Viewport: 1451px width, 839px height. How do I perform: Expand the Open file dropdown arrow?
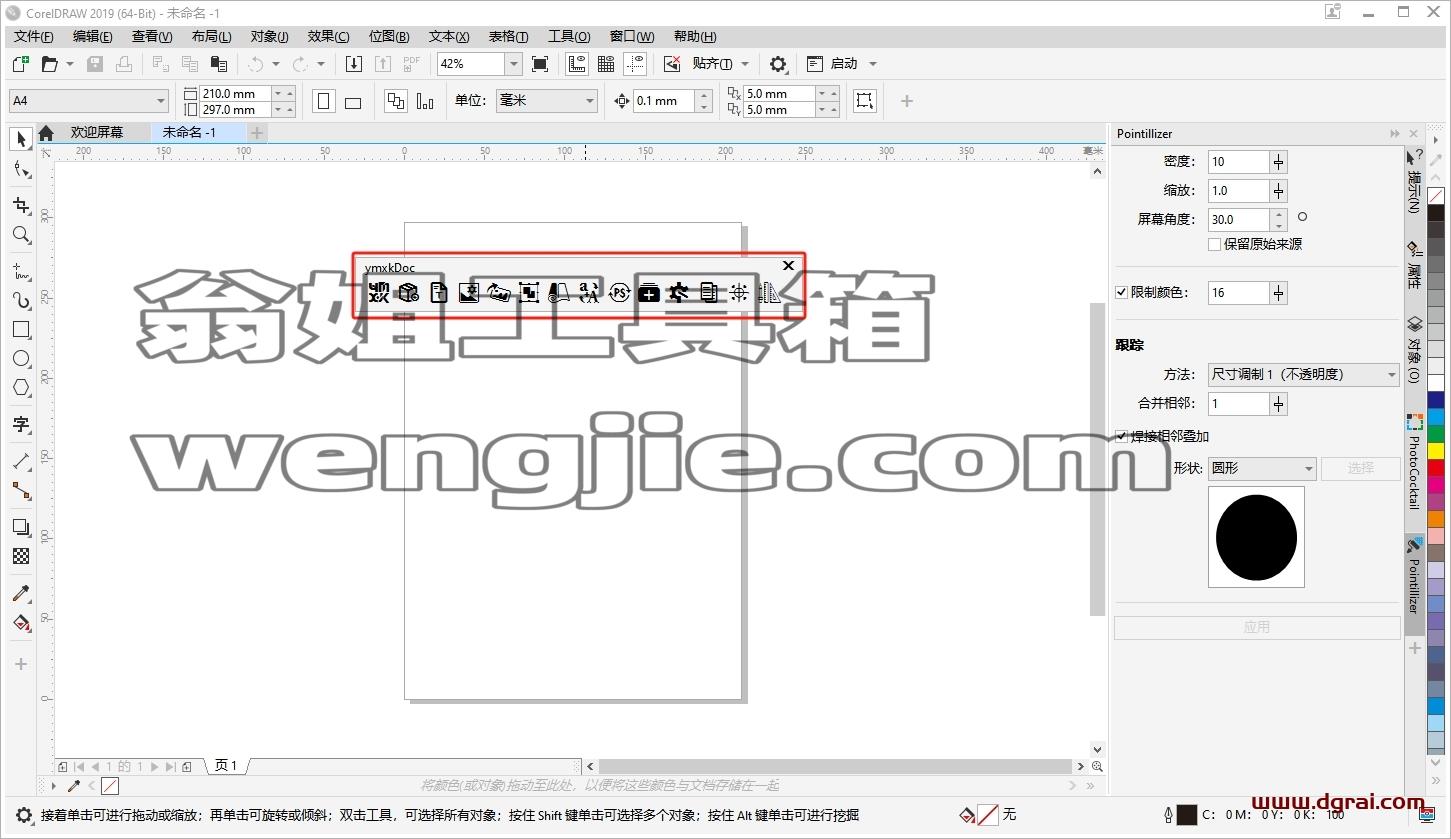(70, 64)
